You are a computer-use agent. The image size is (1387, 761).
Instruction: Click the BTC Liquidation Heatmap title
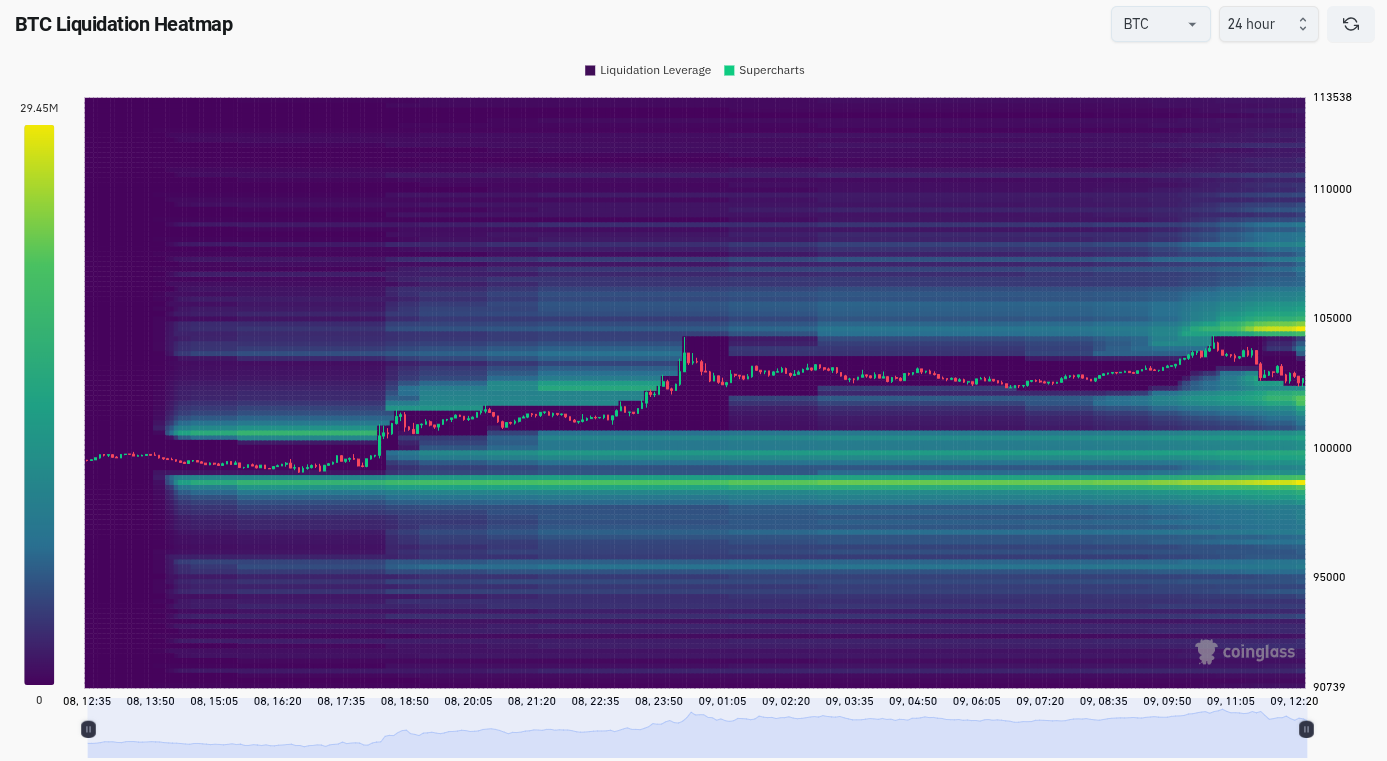124,24
